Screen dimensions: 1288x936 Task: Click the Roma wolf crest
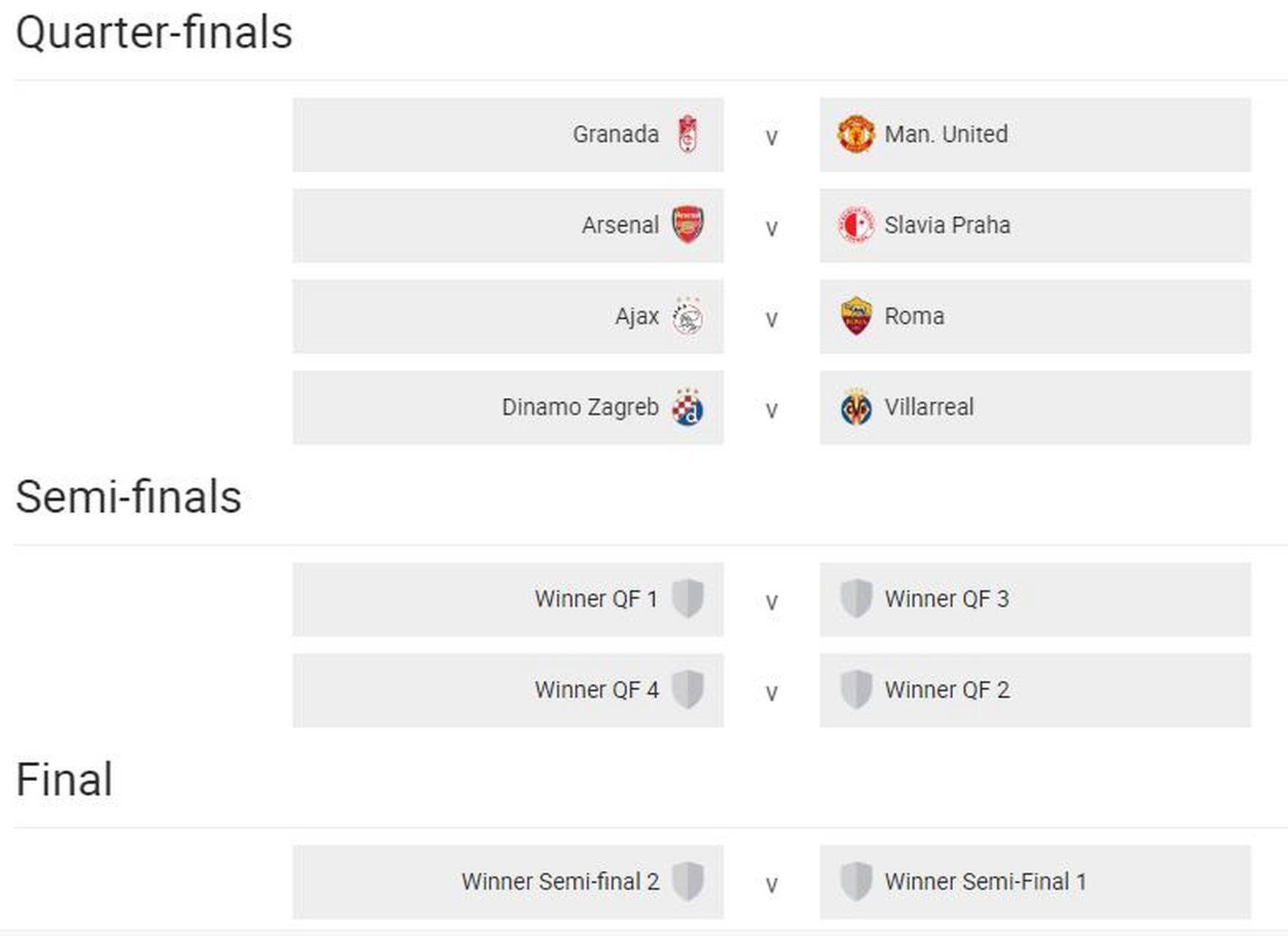click(x=855, y=317)
